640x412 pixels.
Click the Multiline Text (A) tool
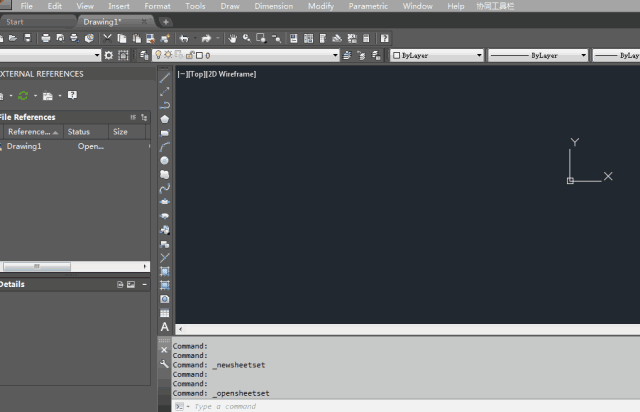tap(165, 327)
